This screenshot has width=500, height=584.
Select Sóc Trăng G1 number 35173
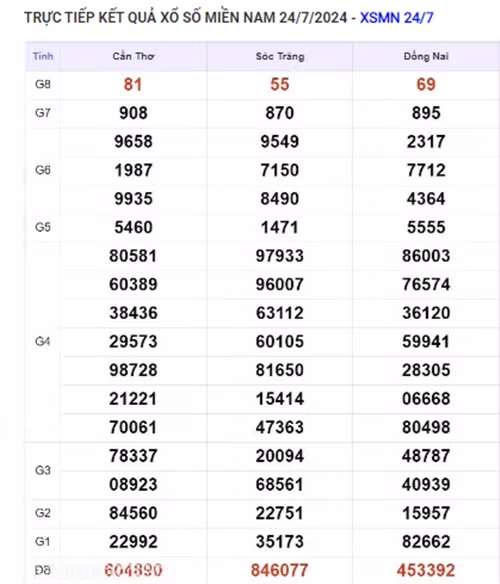pyautogui.click(x=280, y=542)
